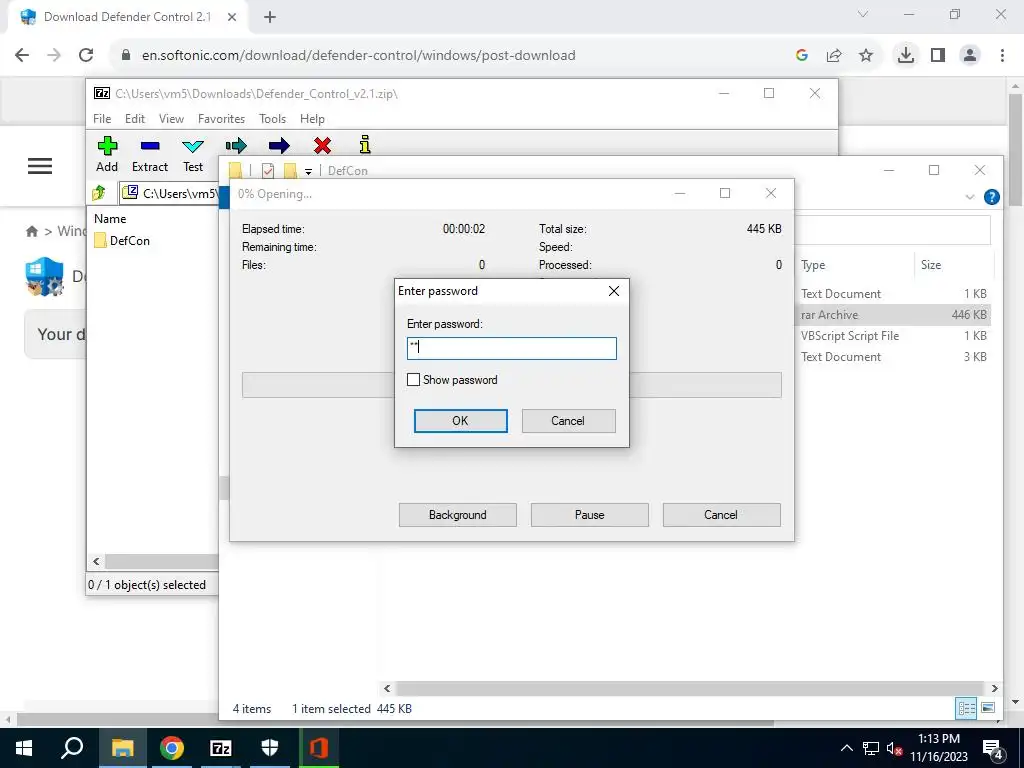
Task: Open the Tools menu in 7-Zip
Action: [x=272, y=119]
